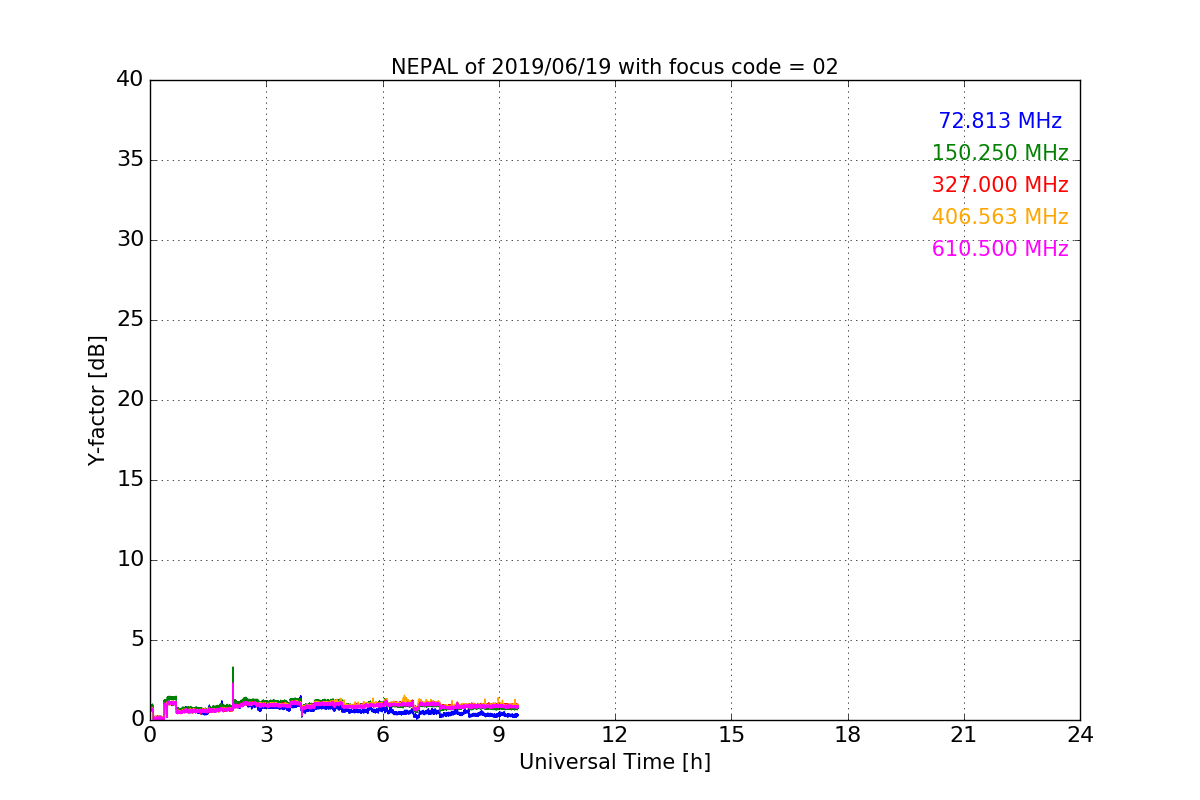Image resolution: width=1200 pixels, height=800 pixels.
Task: Select the 150.250 MHz legend label
Action: click(x=1000, y=153)
